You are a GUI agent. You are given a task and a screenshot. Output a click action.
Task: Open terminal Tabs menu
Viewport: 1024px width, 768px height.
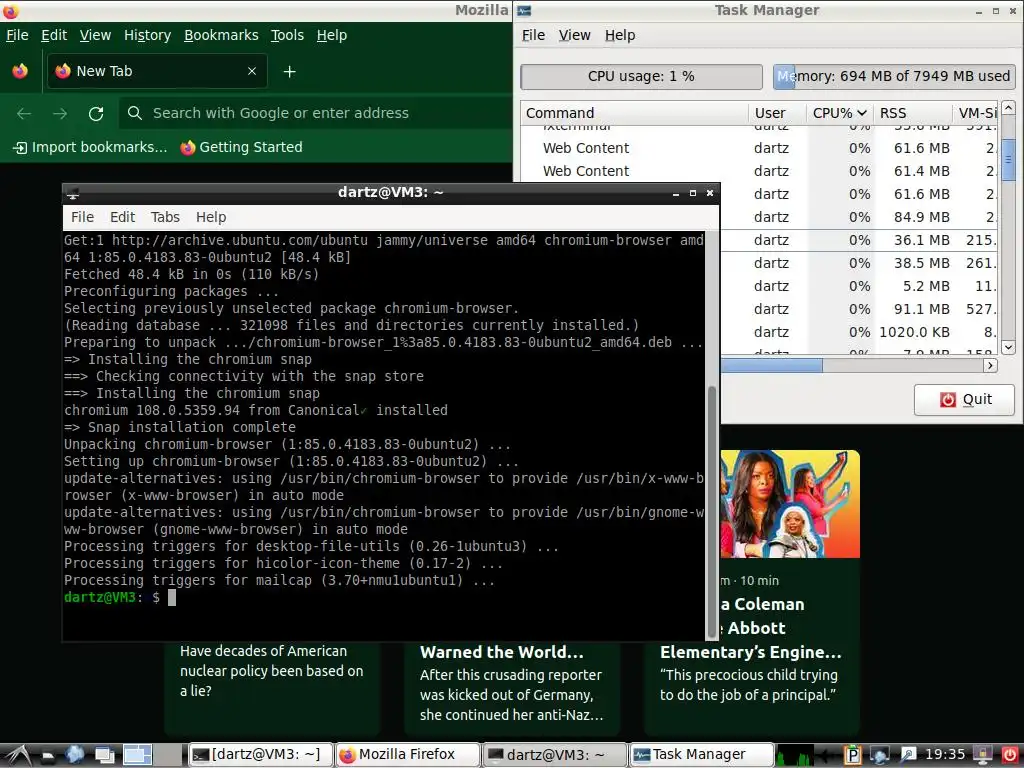click(165, 217)
